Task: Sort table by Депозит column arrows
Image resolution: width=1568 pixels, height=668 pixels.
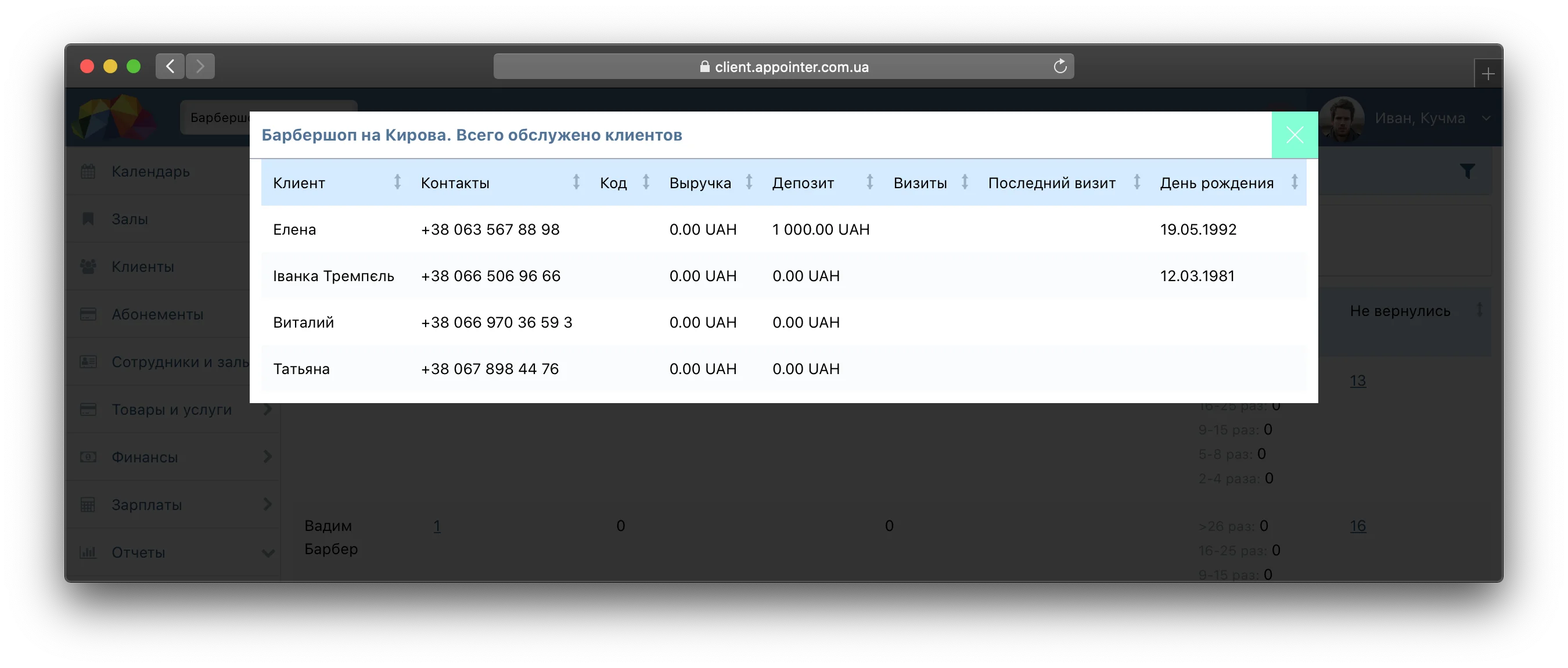Action: [x=870, y=182]
